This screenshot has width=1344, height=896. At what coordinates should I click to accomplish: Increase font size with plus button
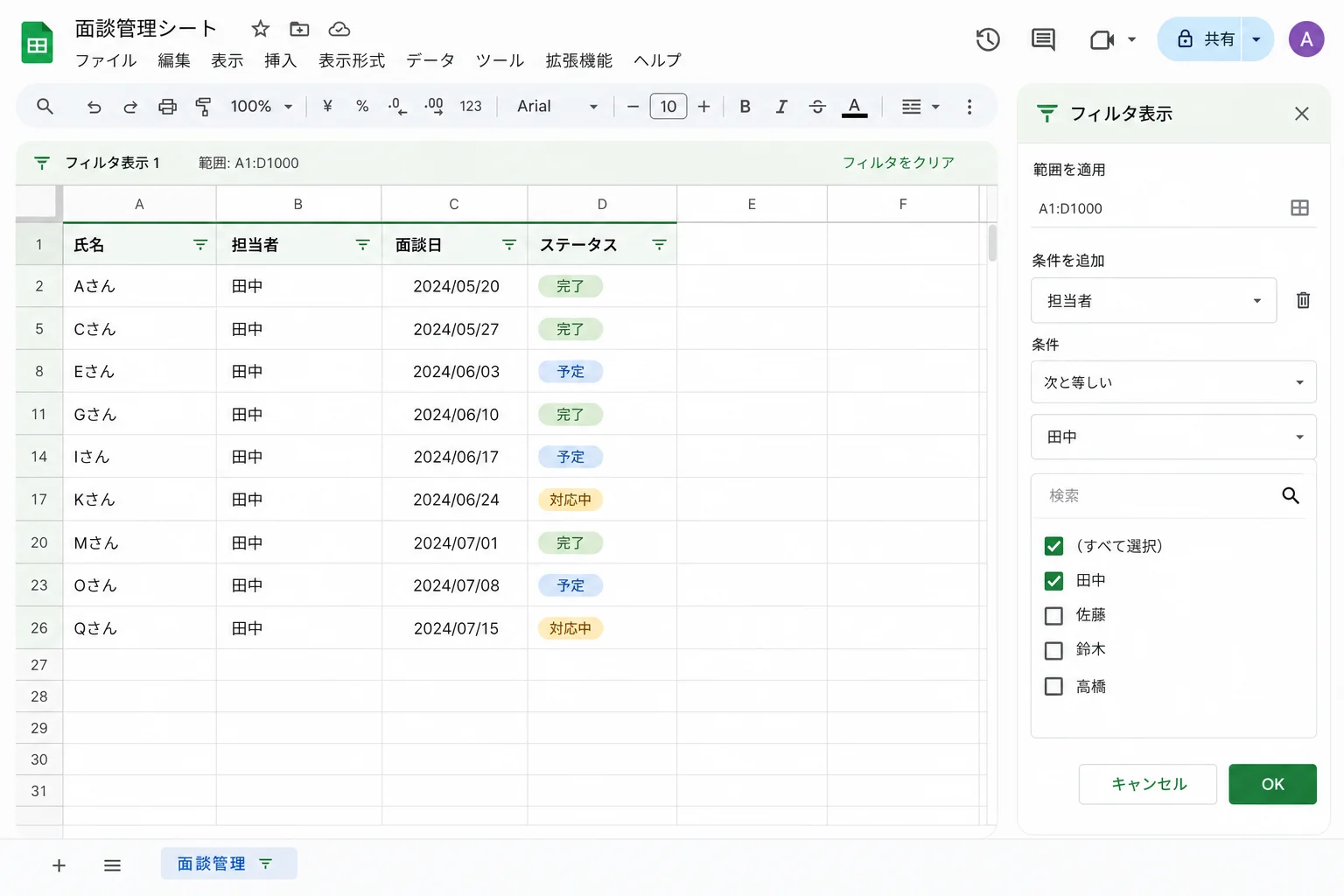point(704,107)
